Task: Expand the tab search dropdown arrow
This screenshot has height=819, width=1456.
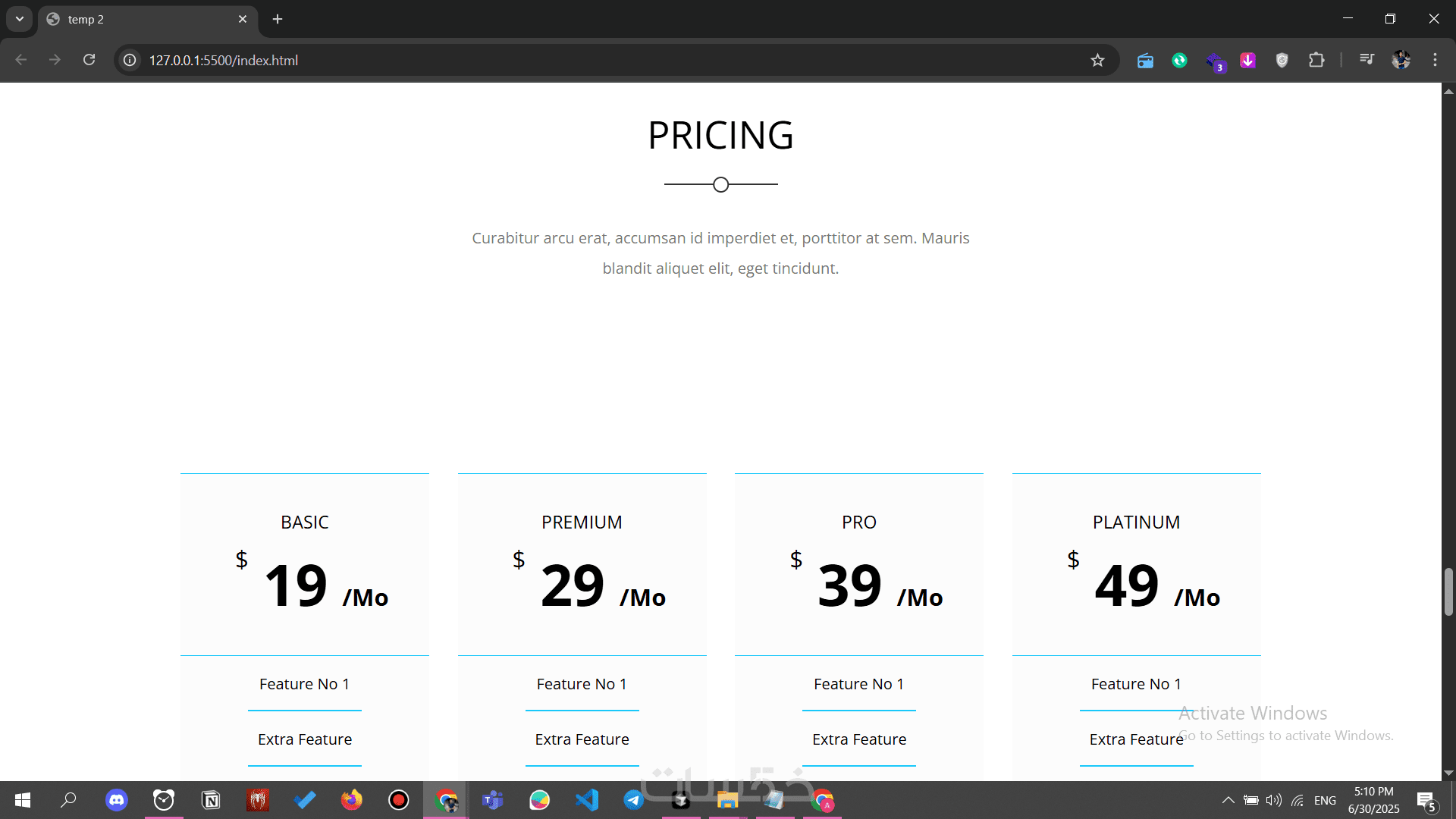Action: pos(20,19)
